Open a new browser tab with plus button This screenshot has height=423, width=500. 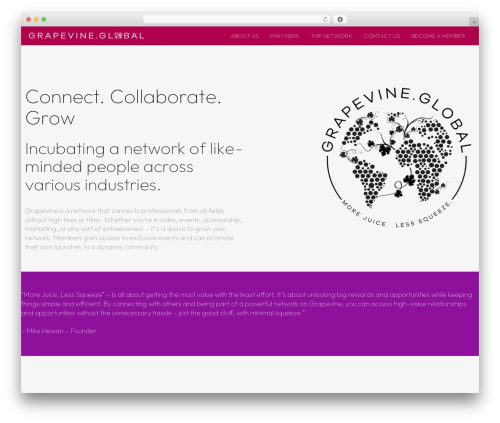point(474,22)
